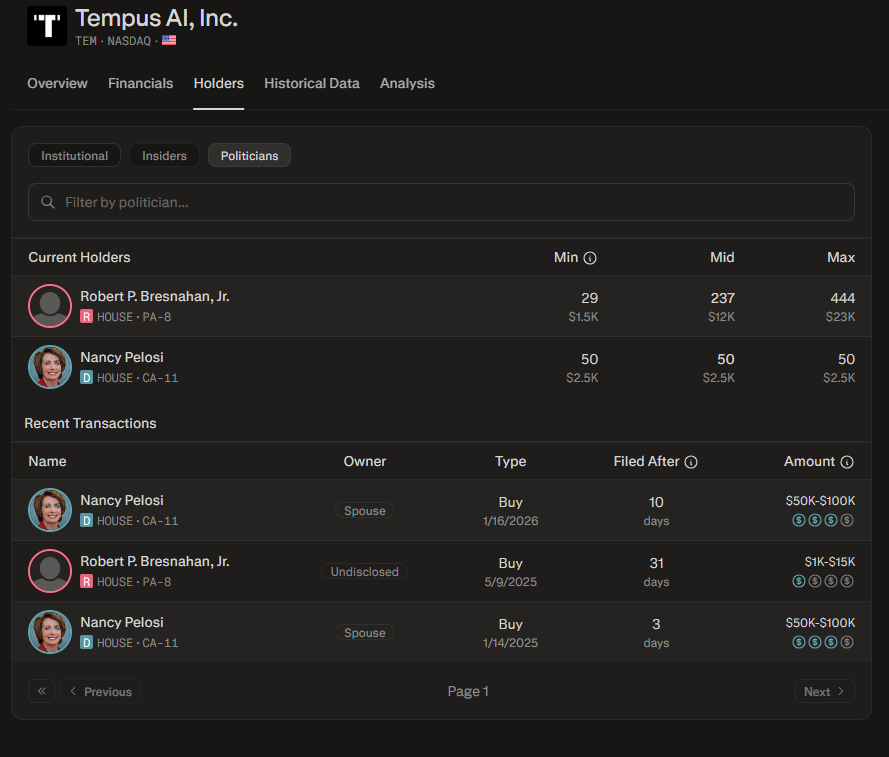The height and width of the screenshot is (757, 889).
Task: Click D party badge in 1/14/2025 transaction row
Action: tap(86, 642)
